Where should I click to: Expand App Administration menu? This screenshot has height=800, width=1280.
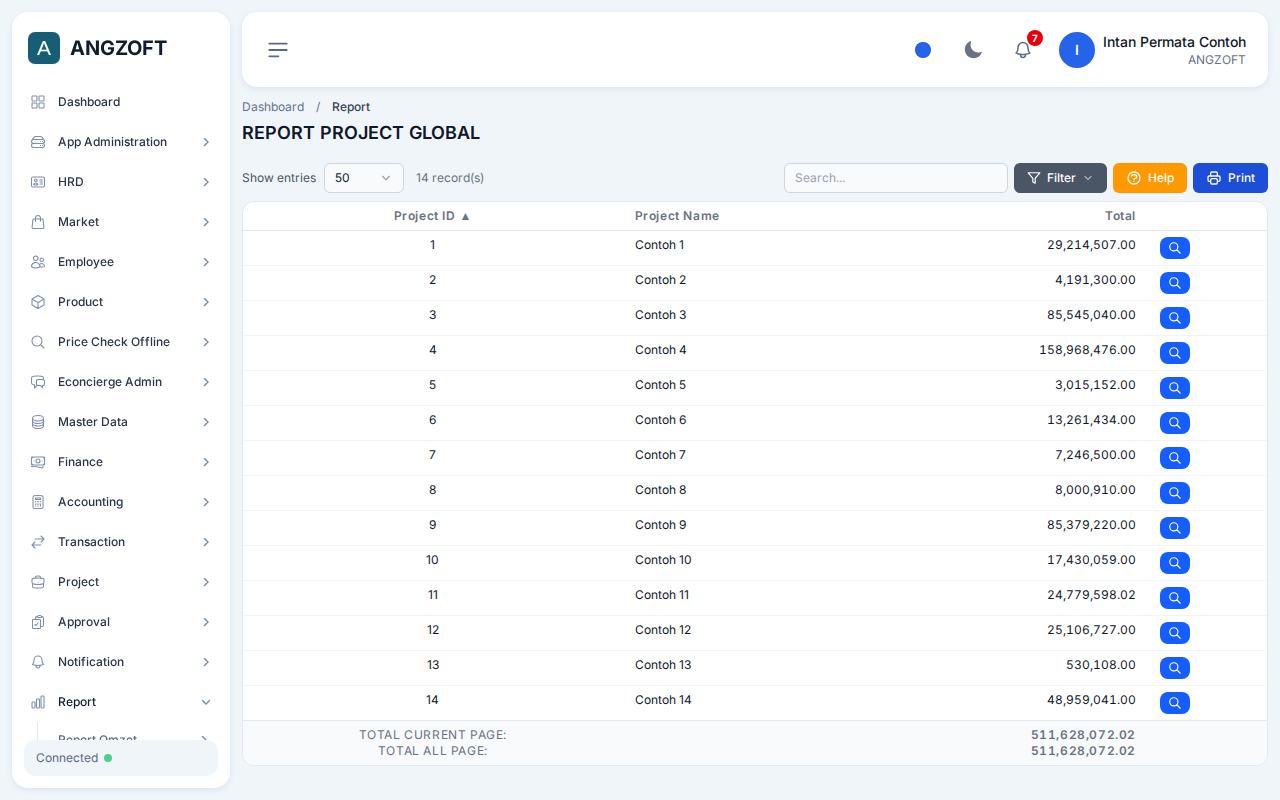pyautogui.click(x=121, y=142)
